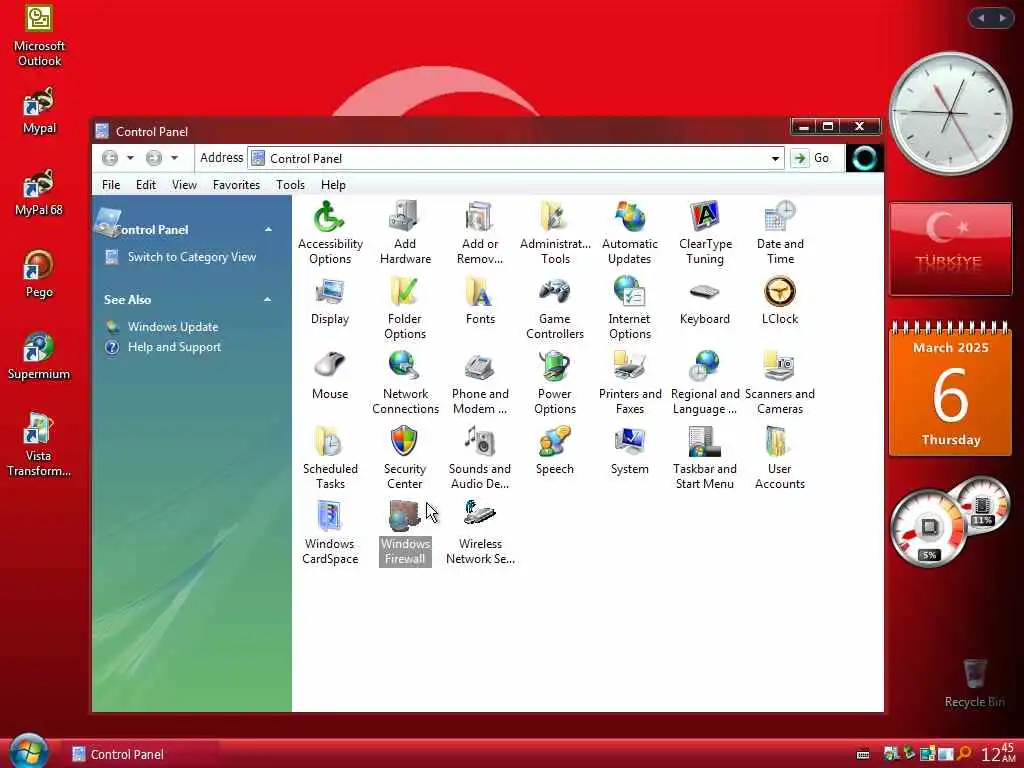This screenshot has width=1024, height=768.
Task: Open the Tools menu
Action: [x=290, y=185]
